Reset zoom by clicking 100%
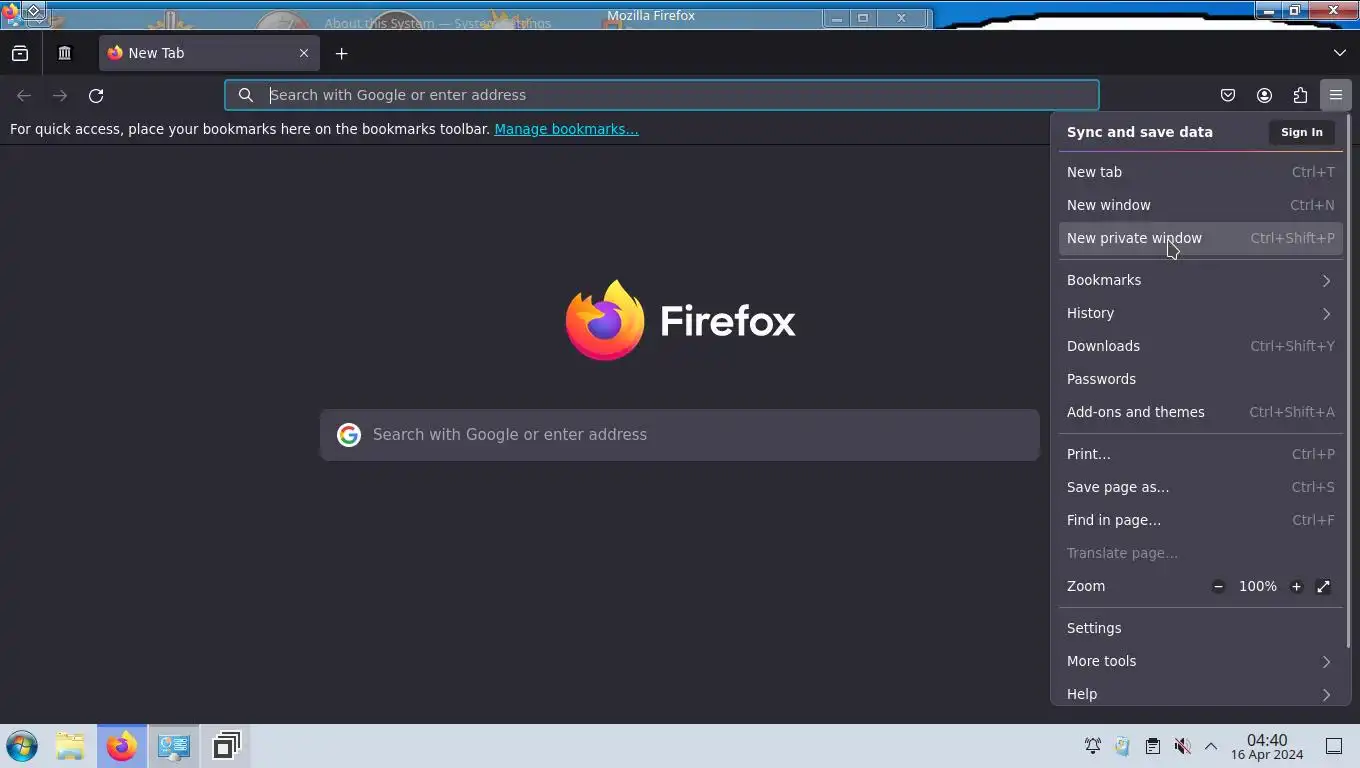Screen dimensions: 1360x768 (1258, 587)
